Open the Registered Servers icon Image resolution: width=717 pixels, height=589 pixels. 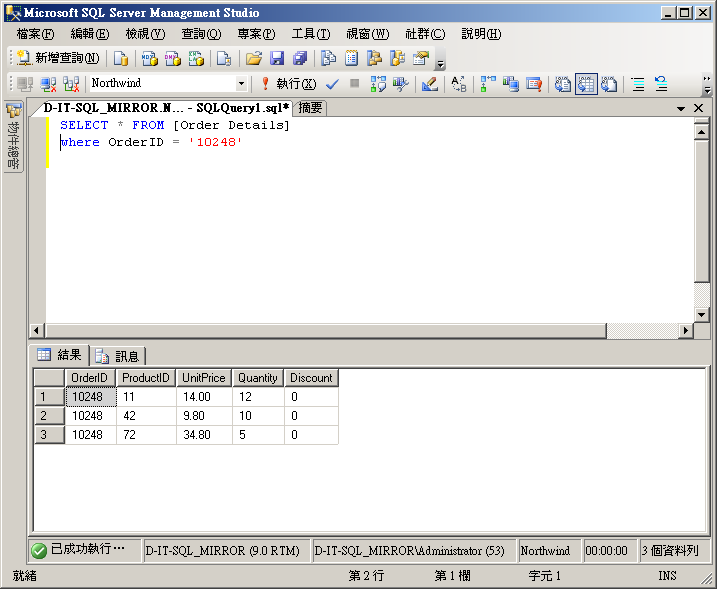pos(328,59)
